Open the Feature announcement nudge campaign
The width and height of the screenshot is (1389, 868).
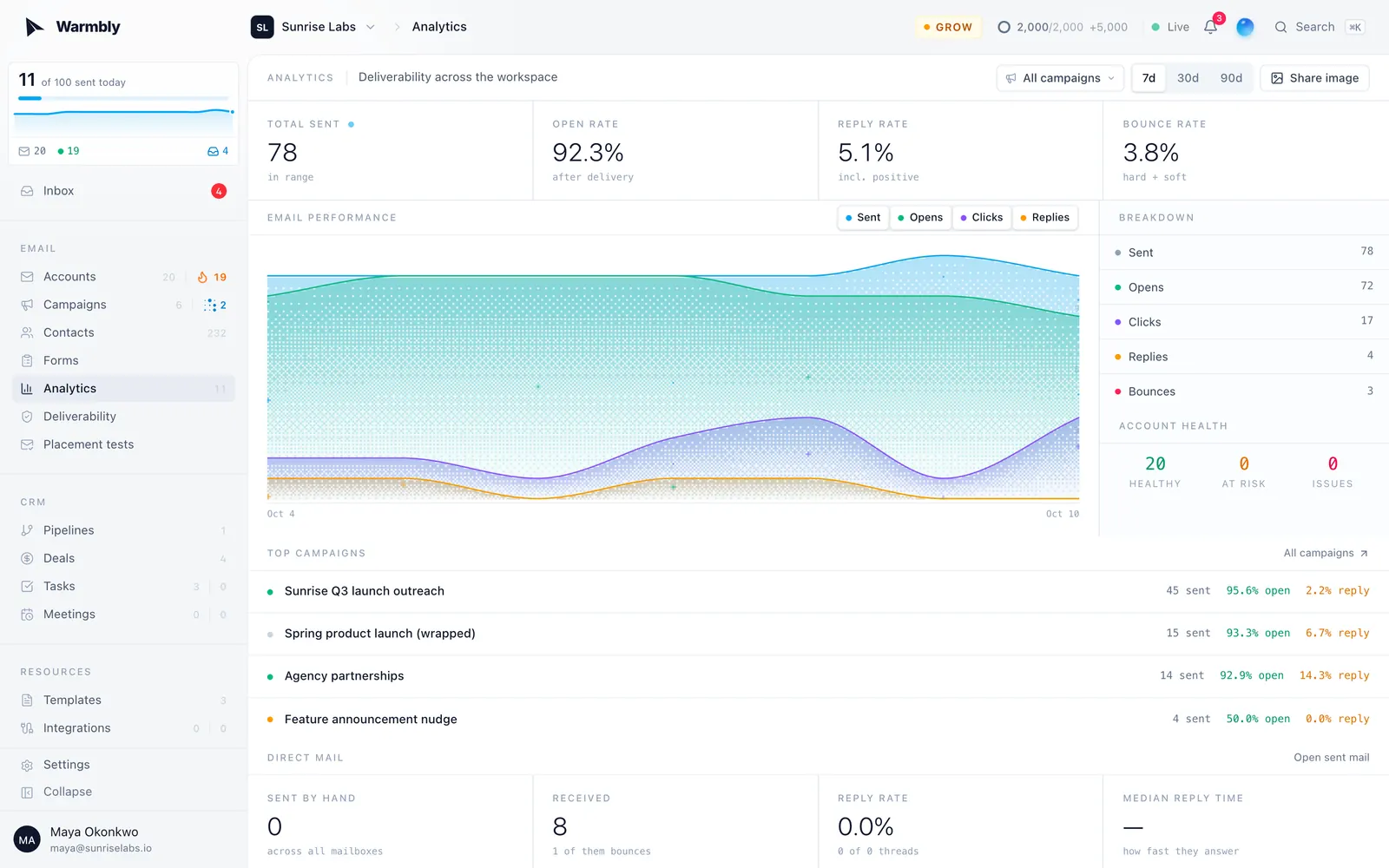[818, 720]
